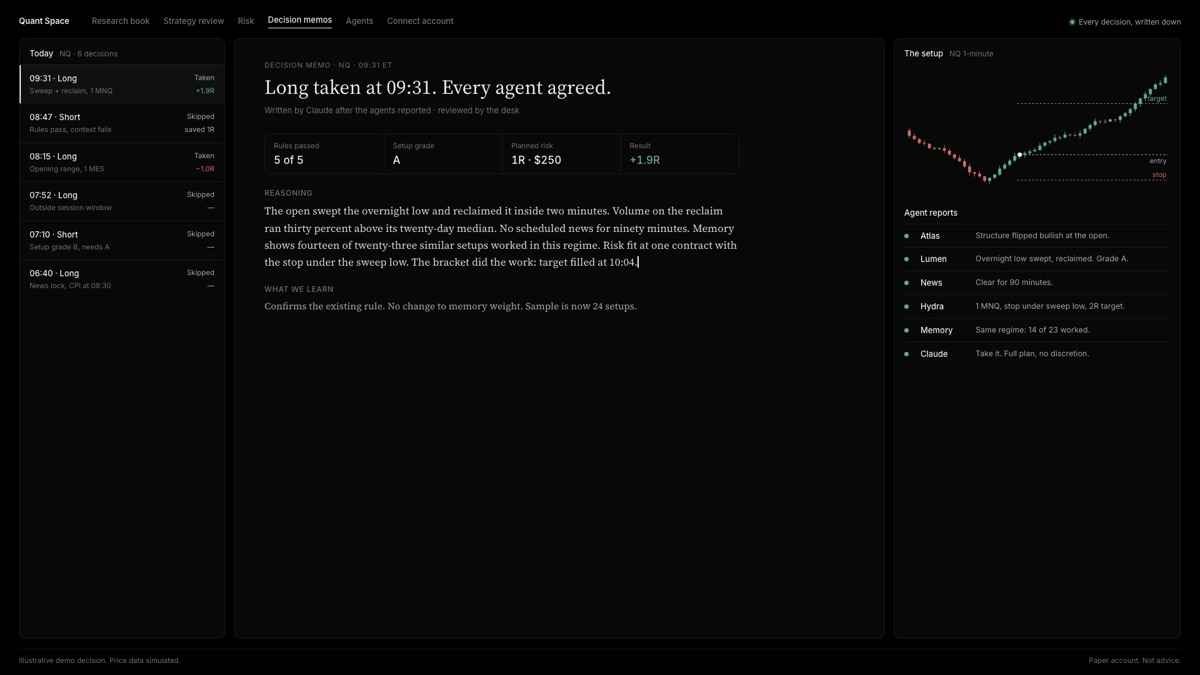The height and width of the screenshot is (675, 1200).
Task: Select the 08:47 Short skipped decision
Action: click(x=122, y=123)
